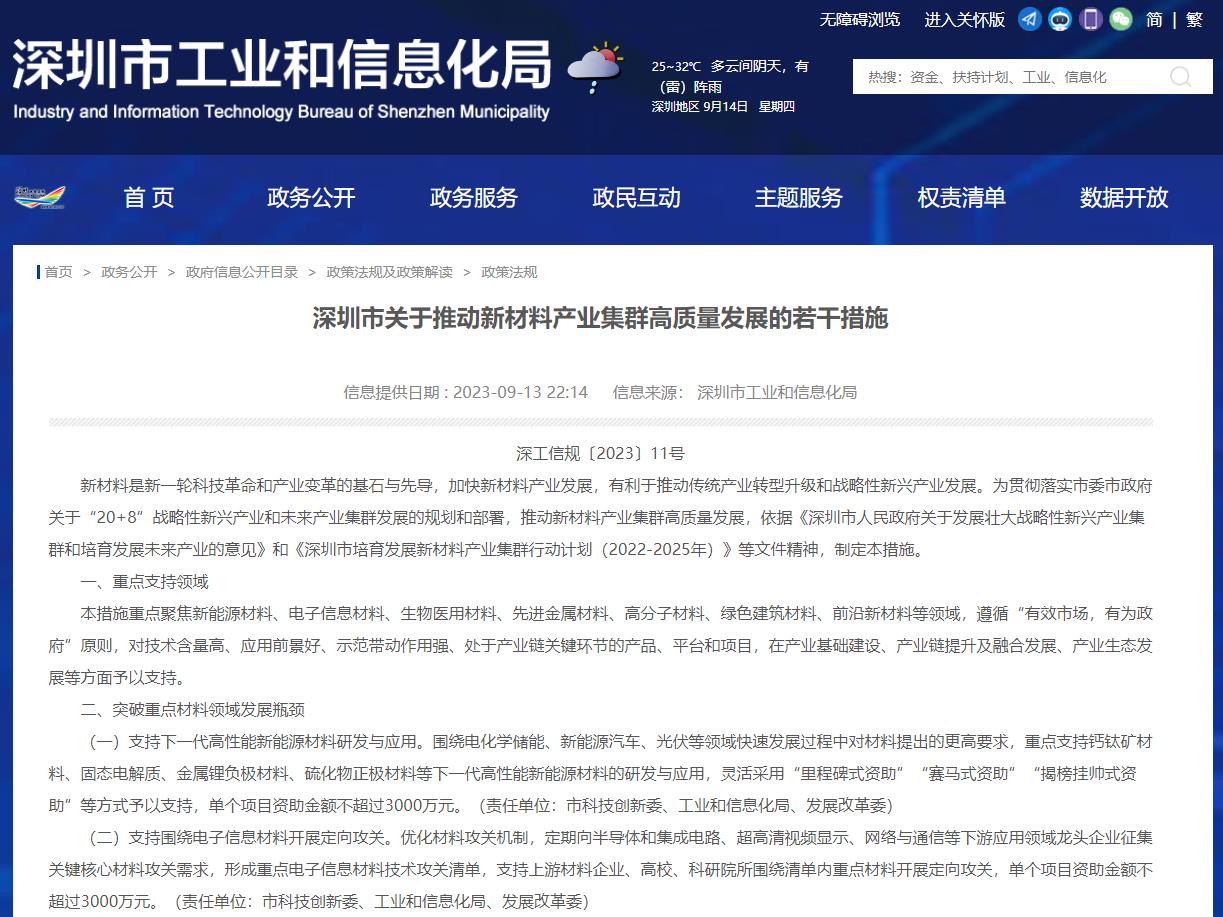Click the information source 深圳市工业和信息化局
The height and width of the screenshot is (917, 1223).
coord(777,392)
